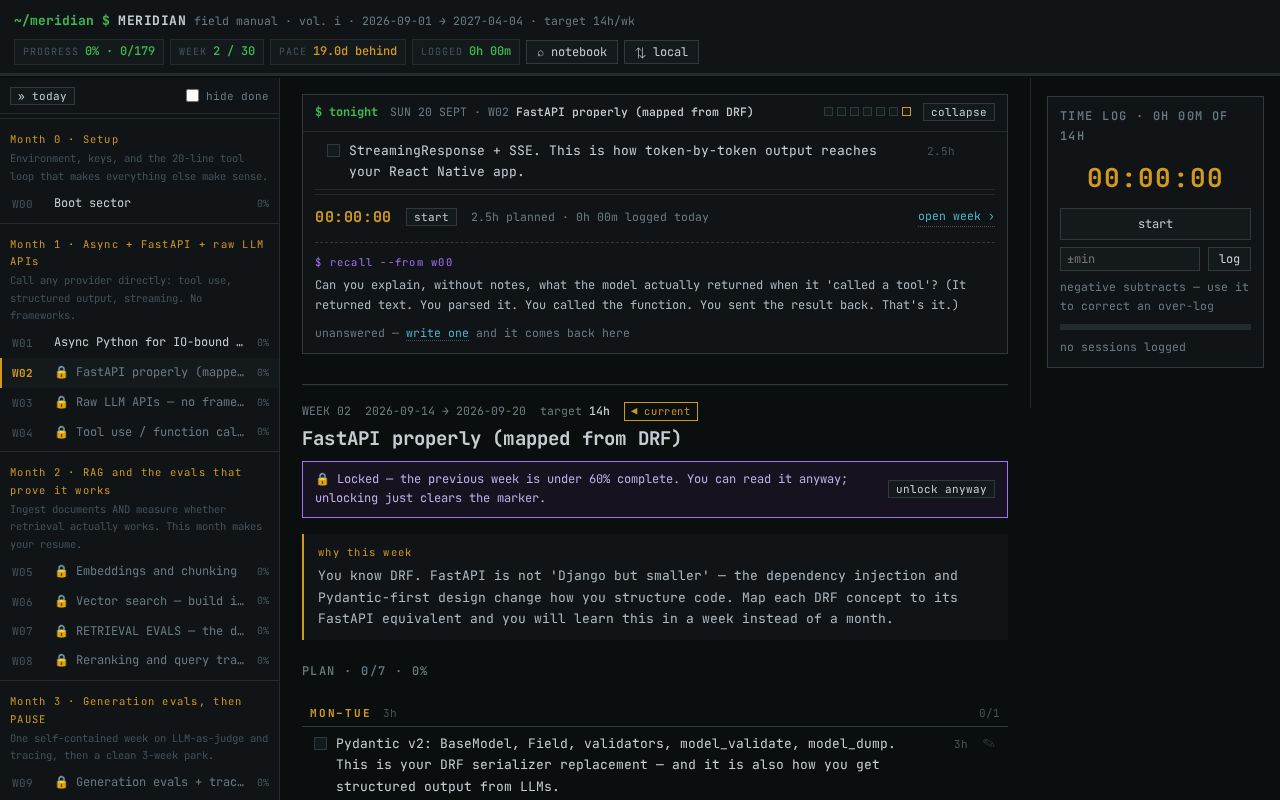Select the Month 2 · RAG heading

[x=126, y=481]
